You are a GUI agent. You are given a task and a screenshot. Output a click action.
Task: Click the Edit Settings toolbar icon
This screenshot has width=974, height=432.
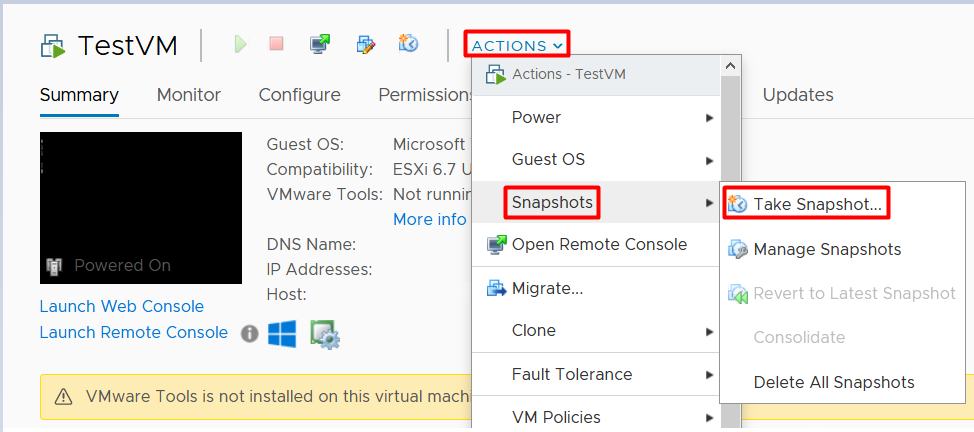point(366,44)
